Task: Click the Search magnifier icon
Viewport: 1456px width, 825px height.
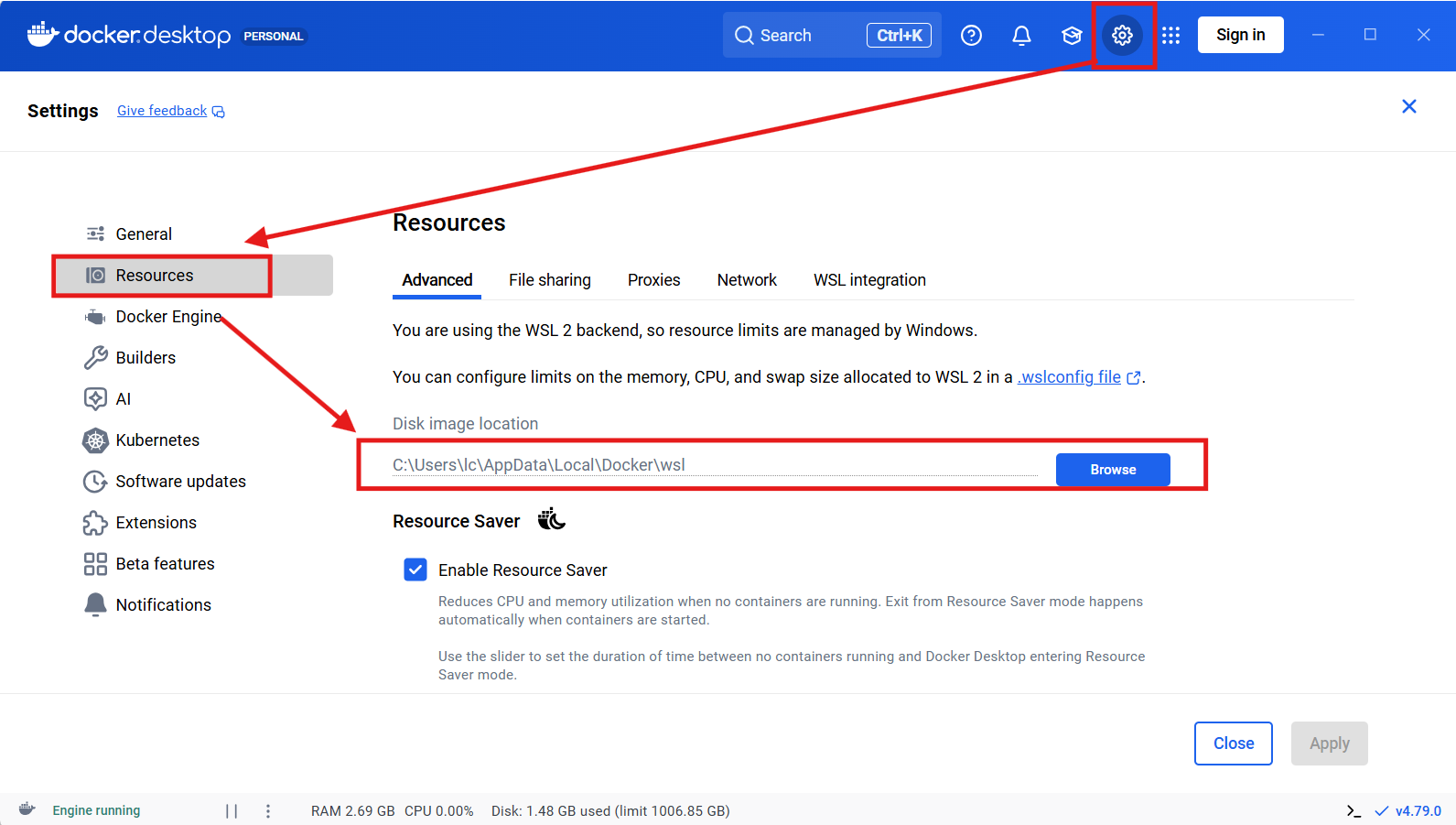Action: (x=744, y=36)
